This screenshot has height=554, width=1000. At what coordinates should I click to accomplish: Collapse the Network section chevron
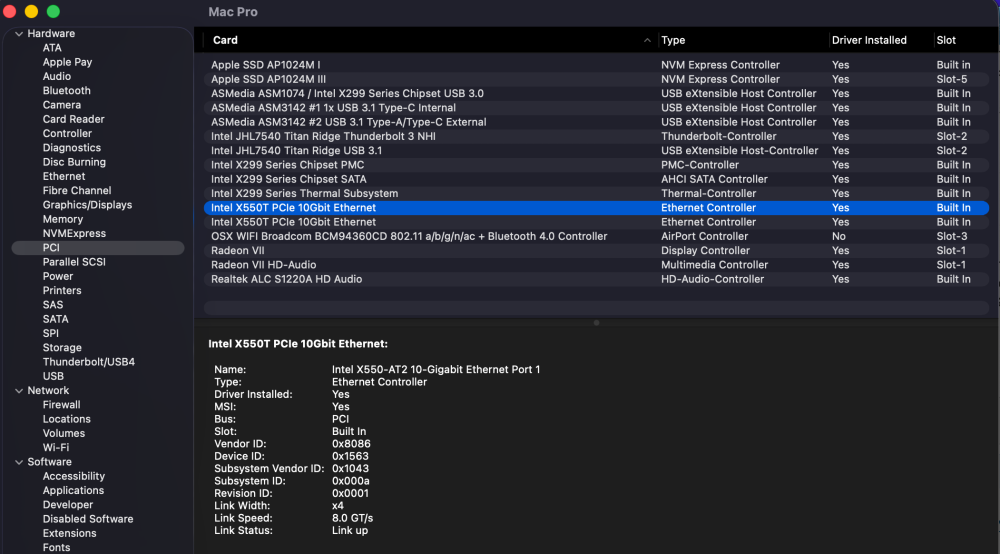[x=19, y=391]
